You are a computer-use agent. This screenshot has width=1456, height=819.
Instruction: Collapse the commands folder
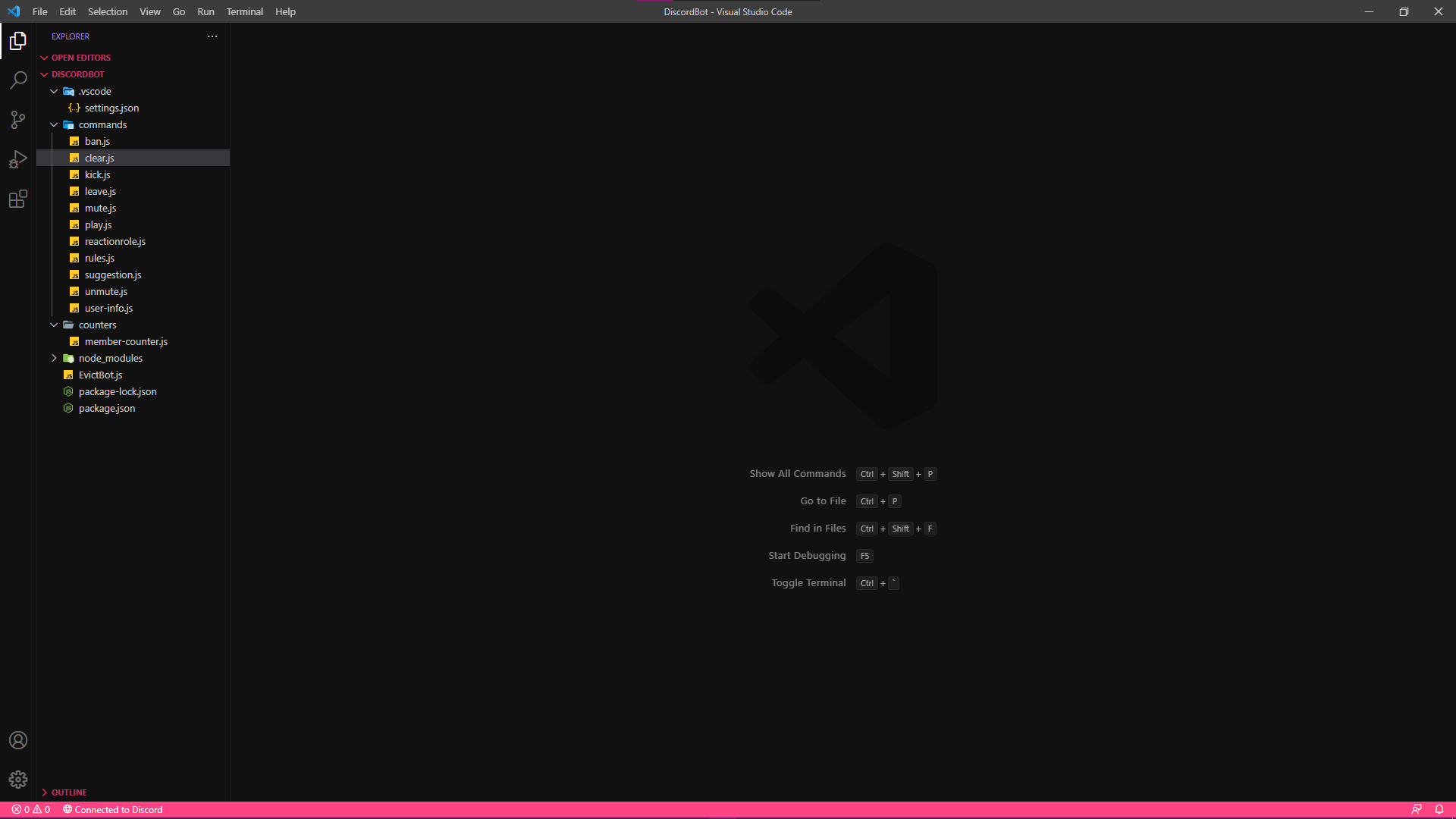55,124
